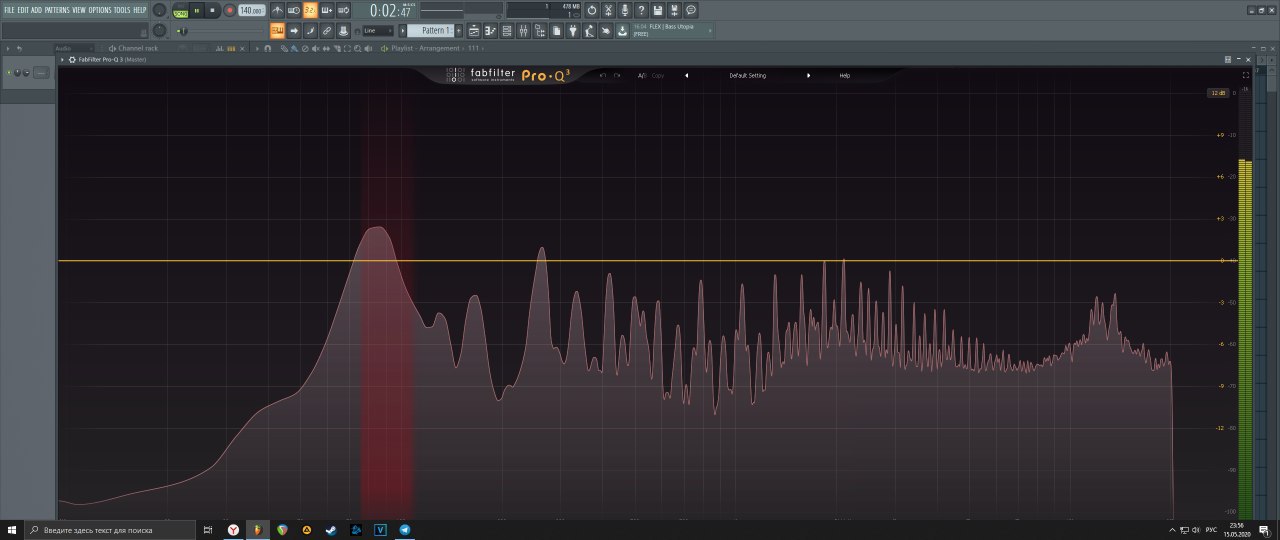Click the song time display 0:02:47

(x=391, y=10)
